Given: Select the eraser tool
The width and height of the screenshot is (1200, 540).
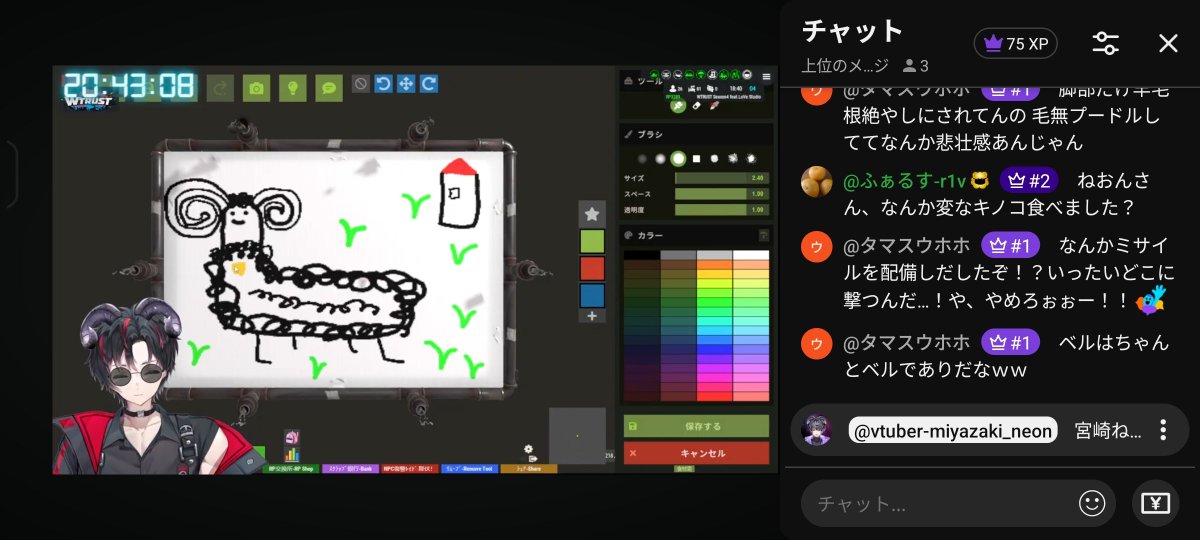Looking at the screenshot, I should [696, 105].
